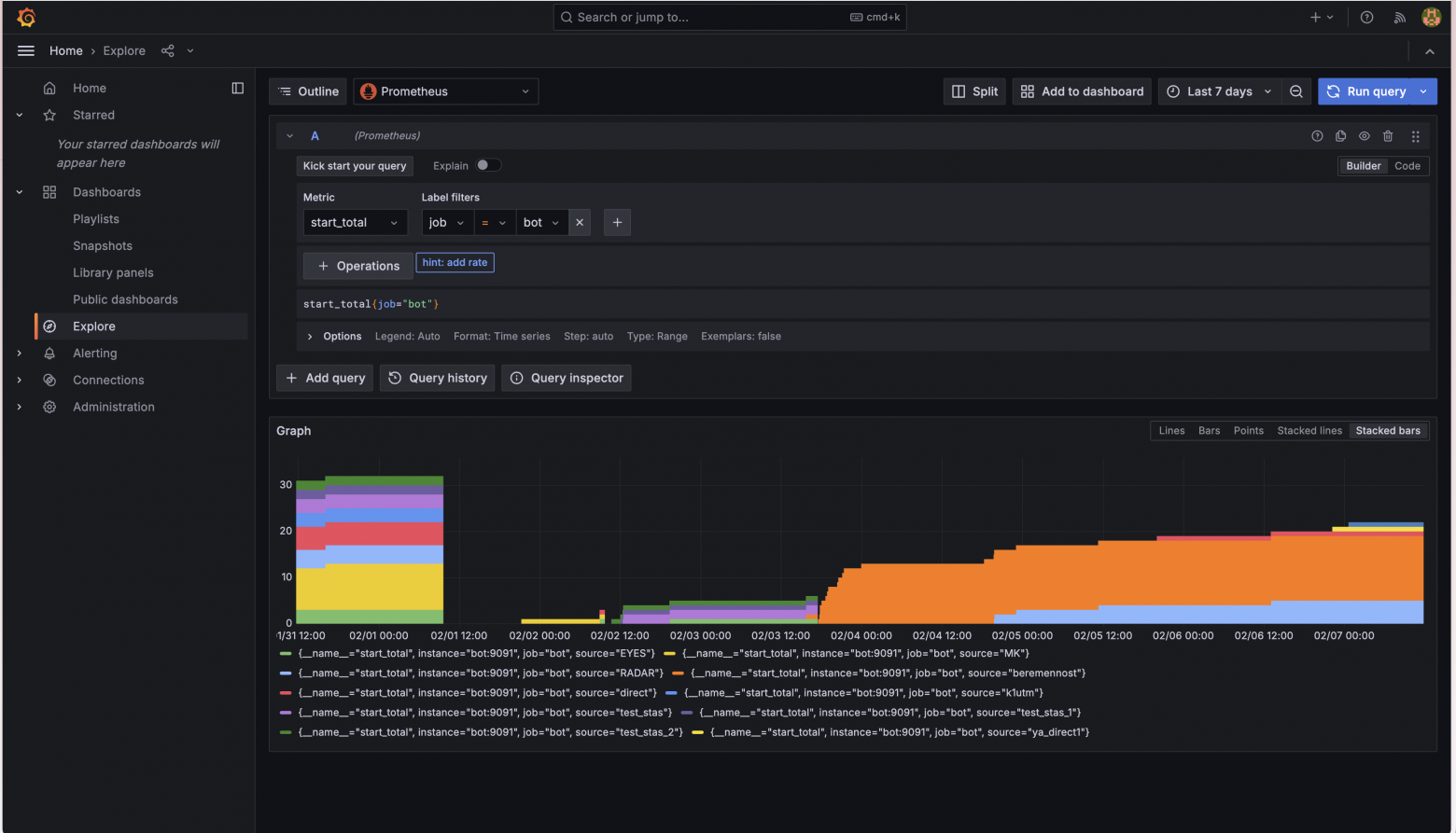Go to the Alerting section in sidebar

click(x=94, y=353)
